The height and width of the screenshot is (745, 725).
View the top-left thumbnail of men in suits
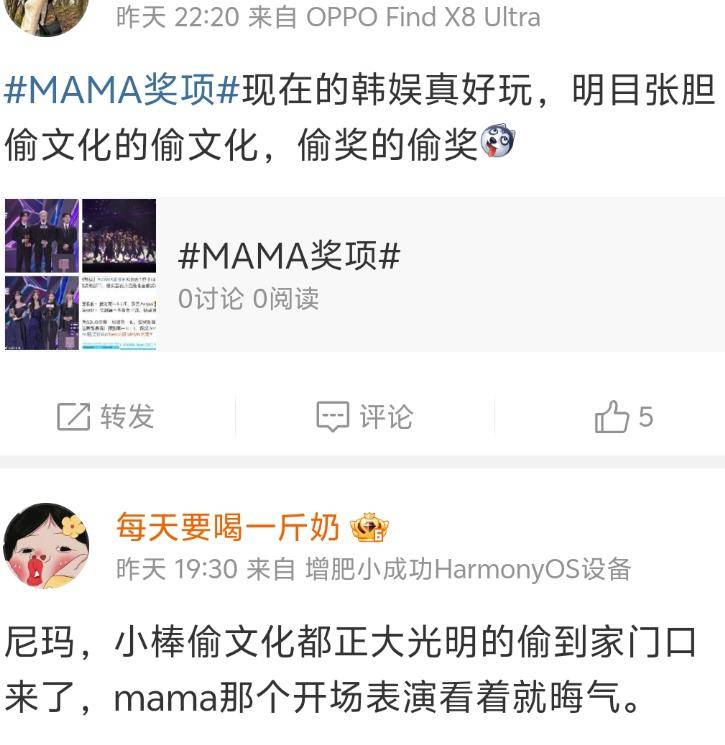[x=42, y=236]
